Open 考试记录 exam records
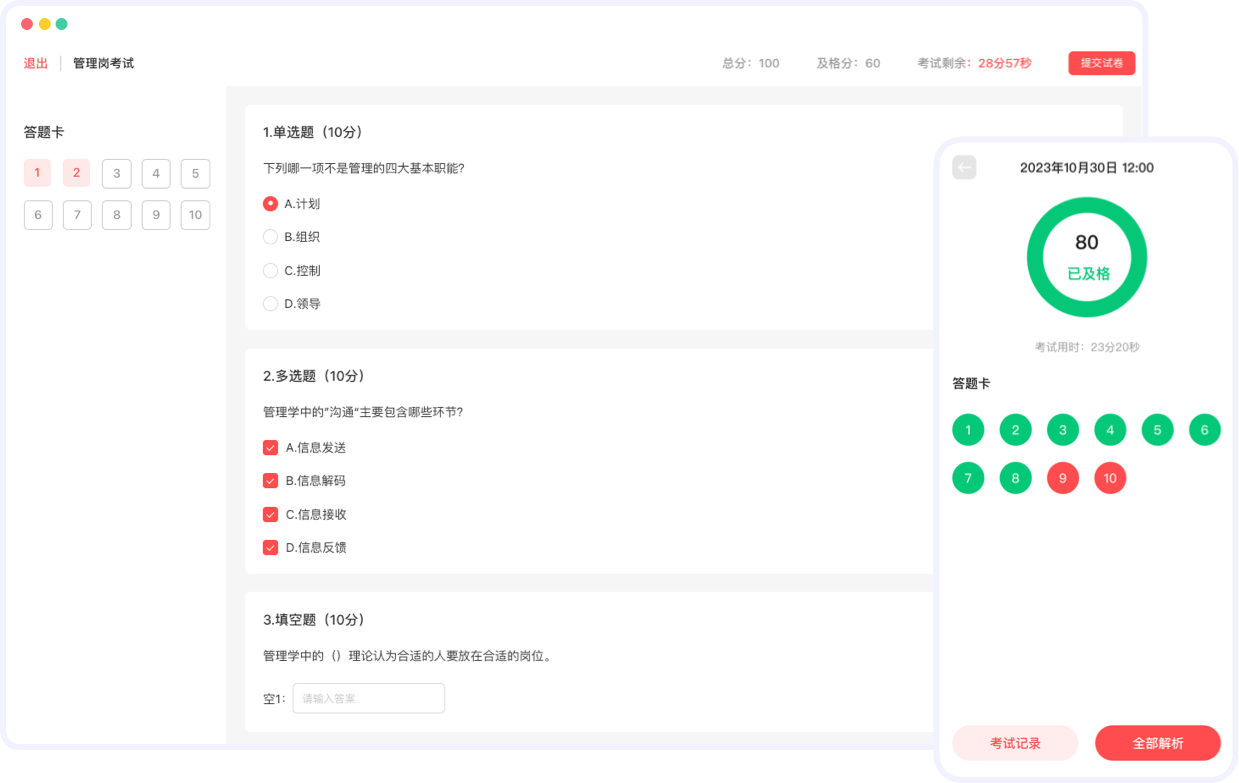 [1014, 743]
